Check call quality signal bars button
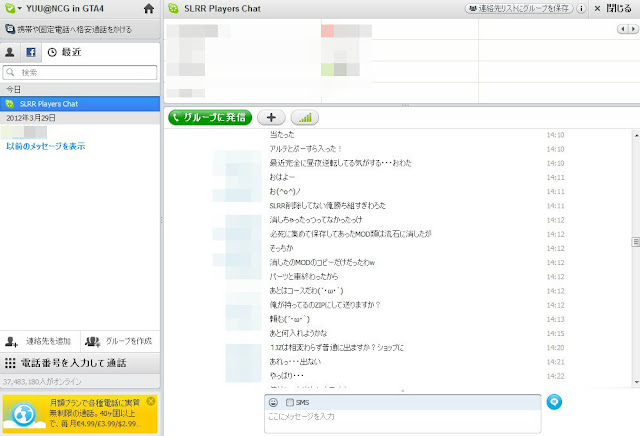640x436 pixels. [x=304, y=118]
